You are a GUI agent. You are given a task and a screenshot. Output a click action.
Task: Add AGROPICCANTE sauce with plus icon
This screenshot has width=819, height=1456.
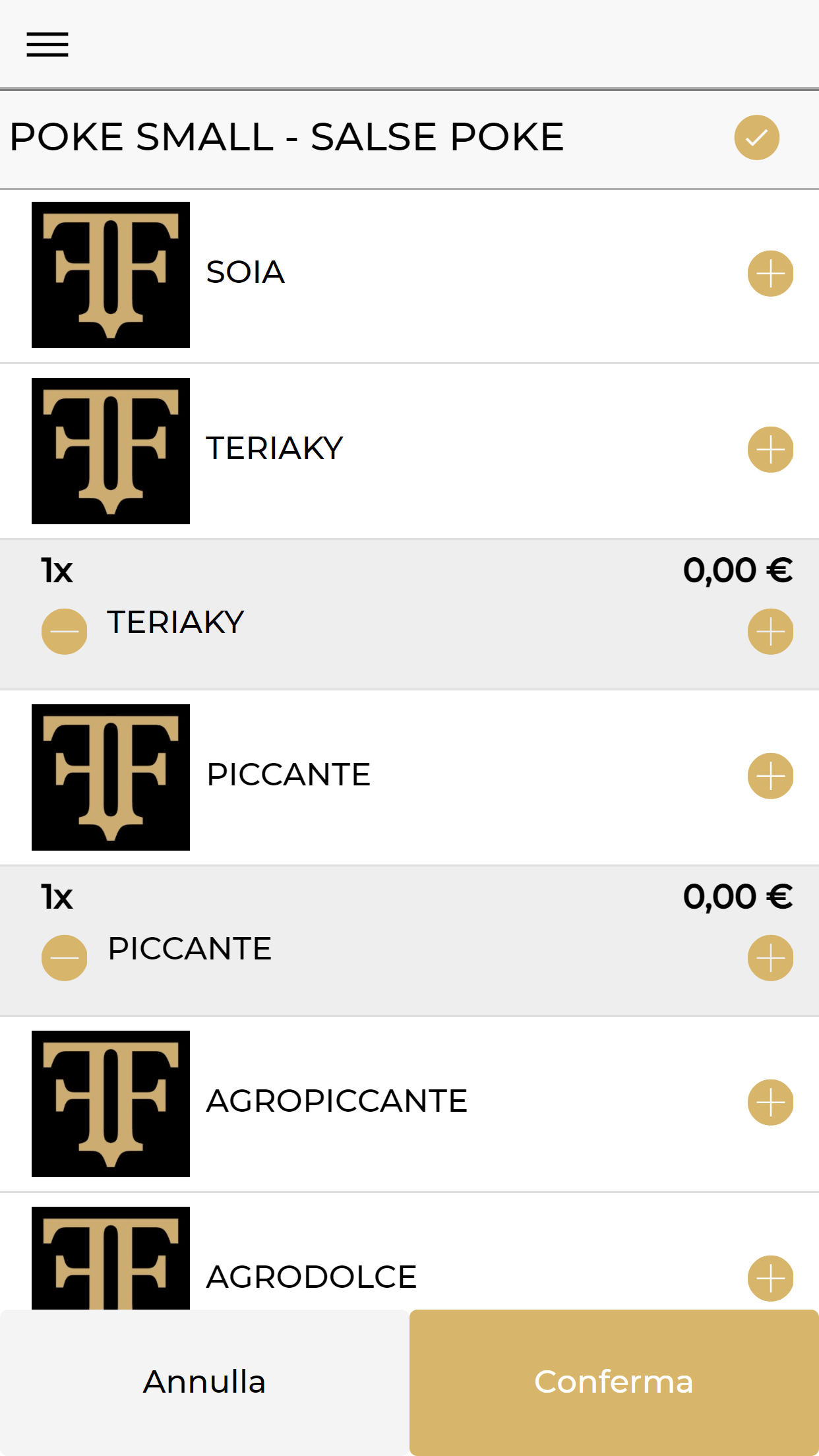click(x=770, y=1103)
